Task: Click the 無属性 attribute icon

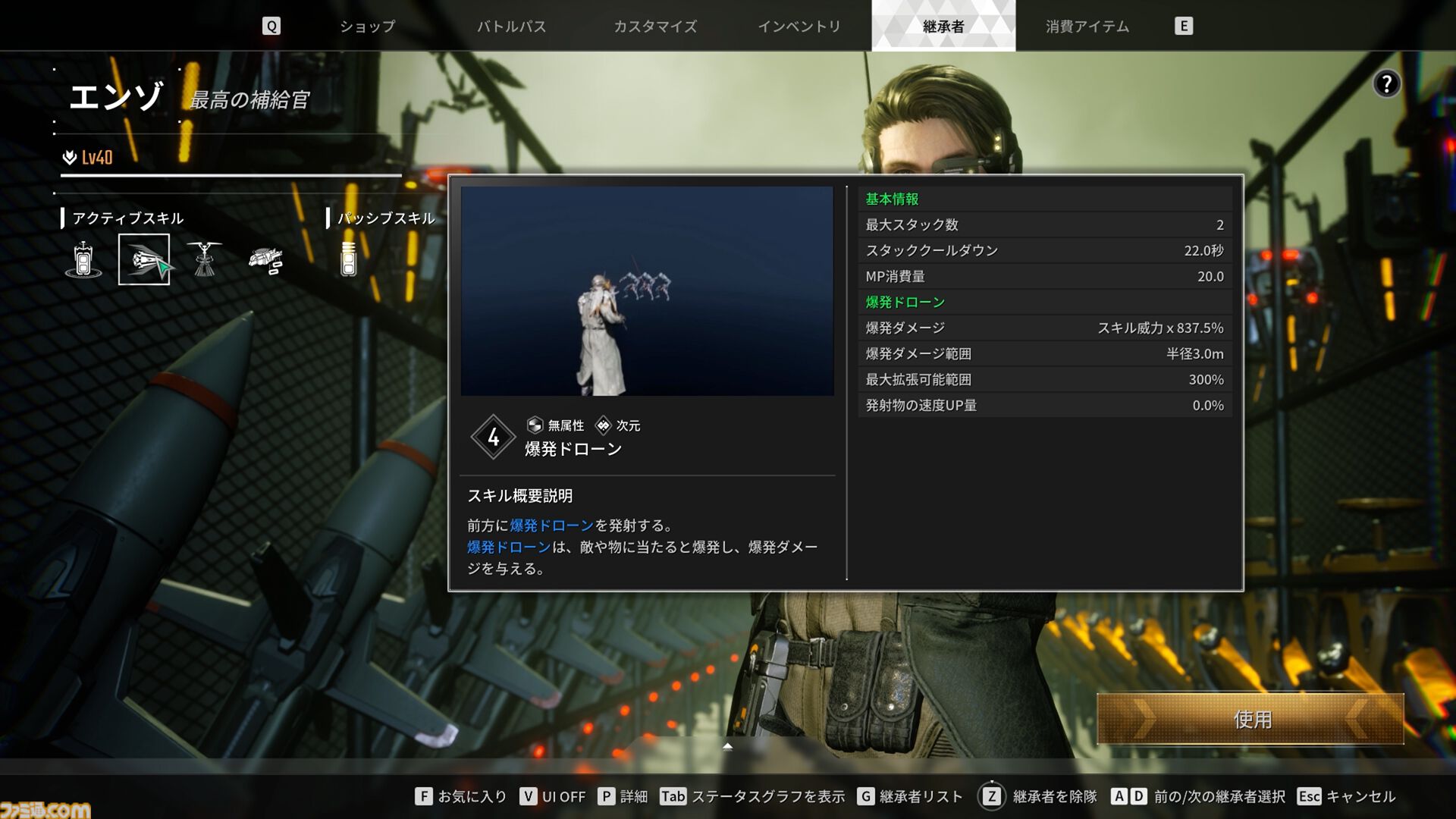Action: (535, 425)
